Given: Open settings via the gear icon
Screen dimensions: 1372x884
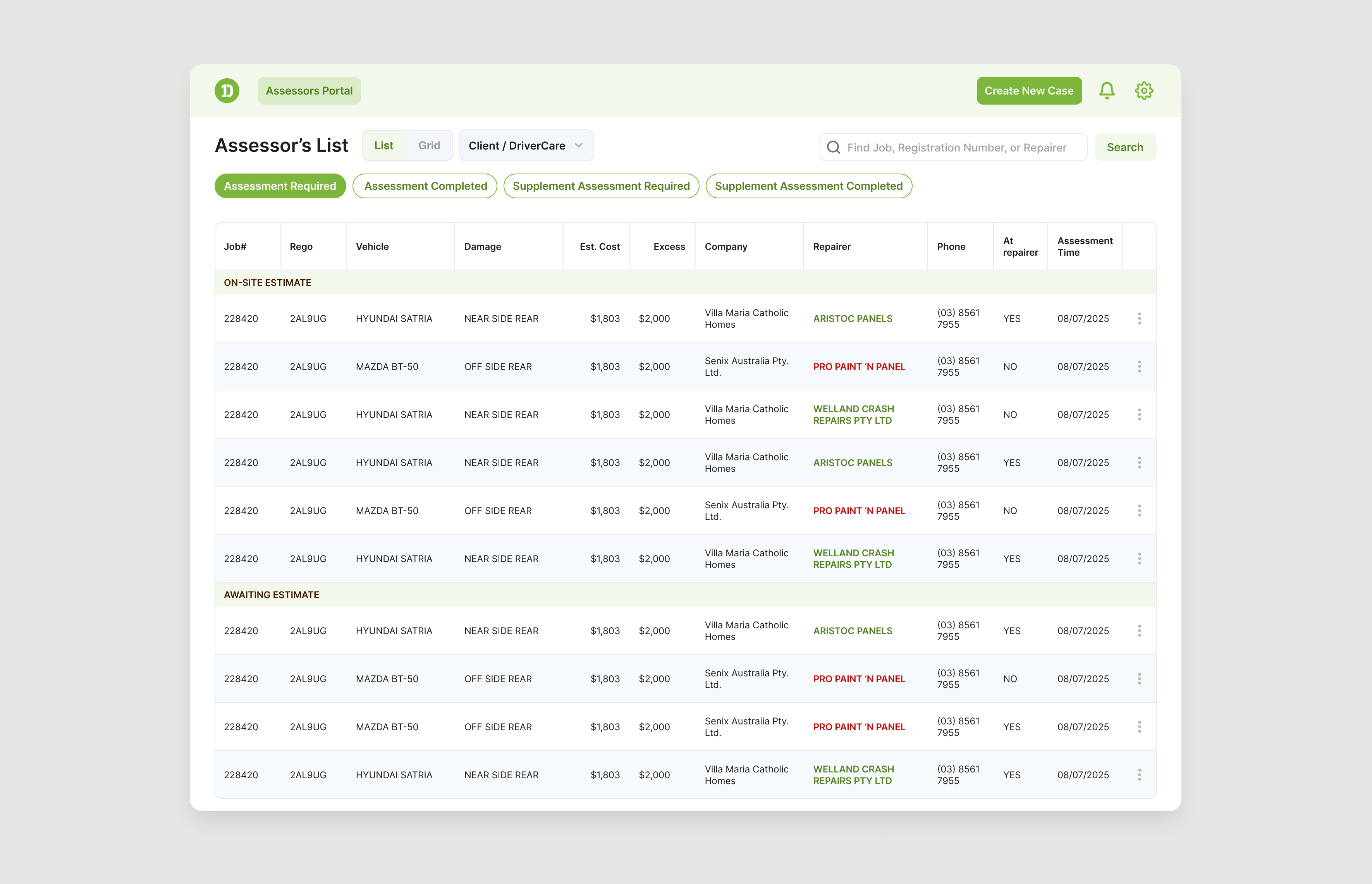Looking at the screenshot, I should click(1143, 91).
